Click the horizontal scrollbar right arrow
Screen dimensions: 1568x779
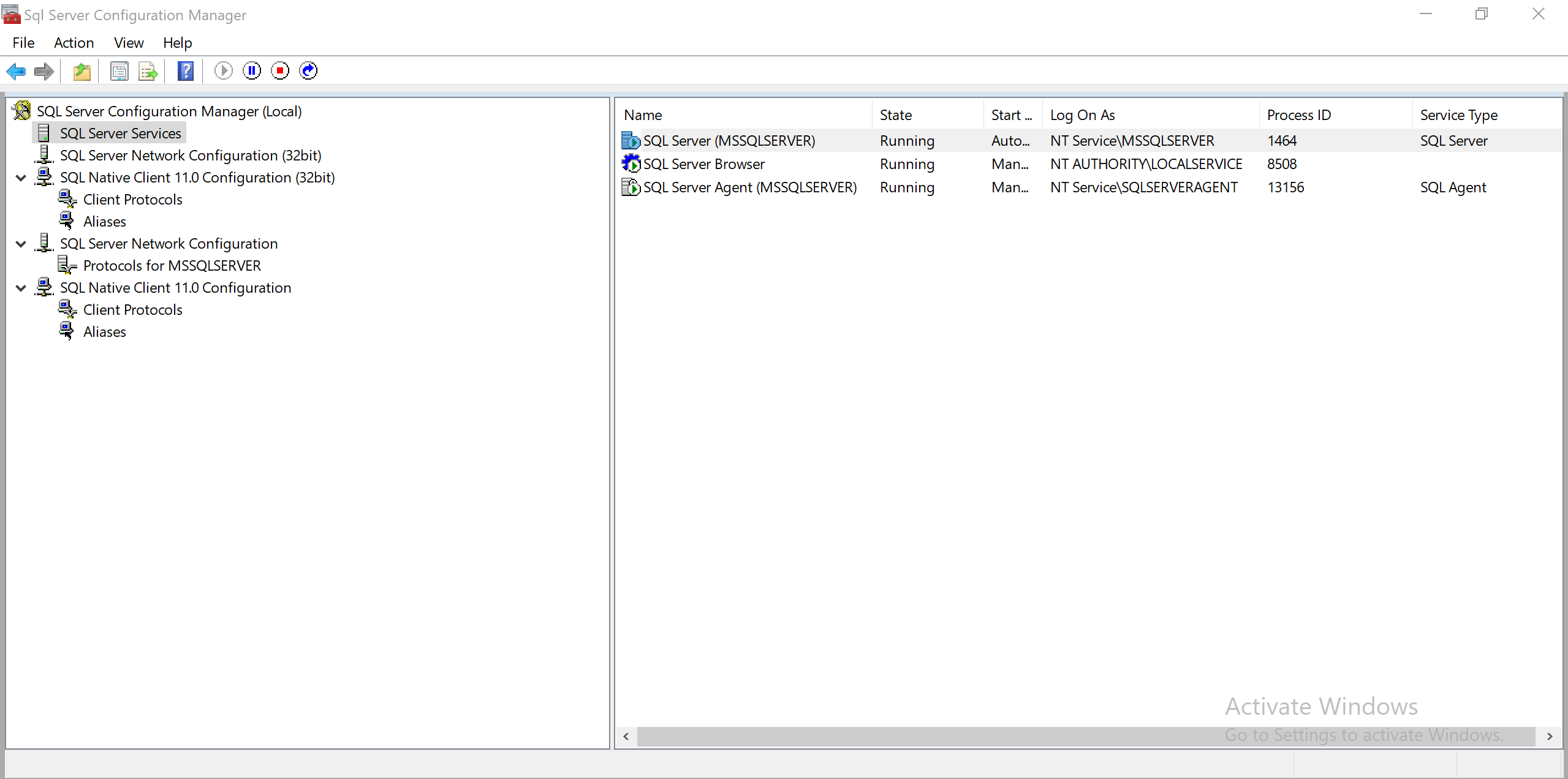(x=1549, y=736)
